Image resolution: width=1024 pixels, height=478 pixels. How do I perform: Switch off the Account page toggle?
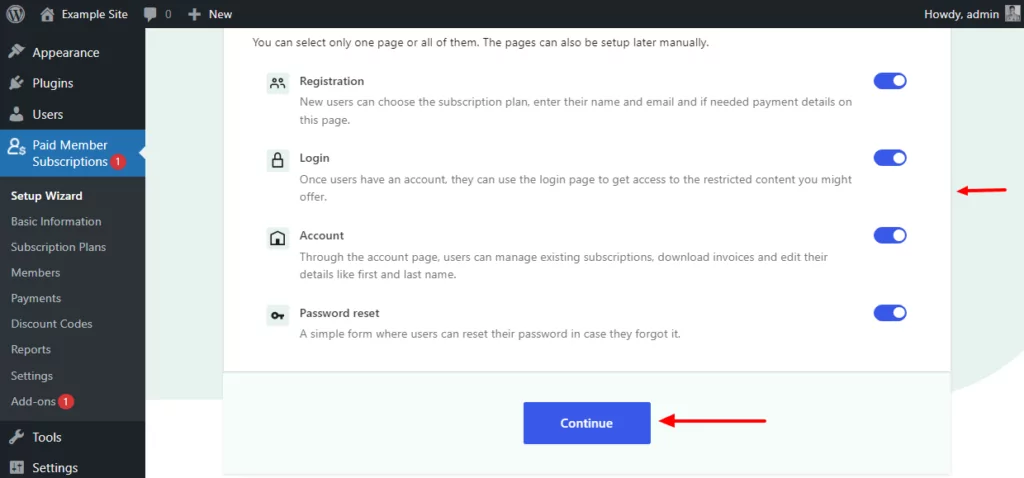pyautogui.click(x=890, y=235)
